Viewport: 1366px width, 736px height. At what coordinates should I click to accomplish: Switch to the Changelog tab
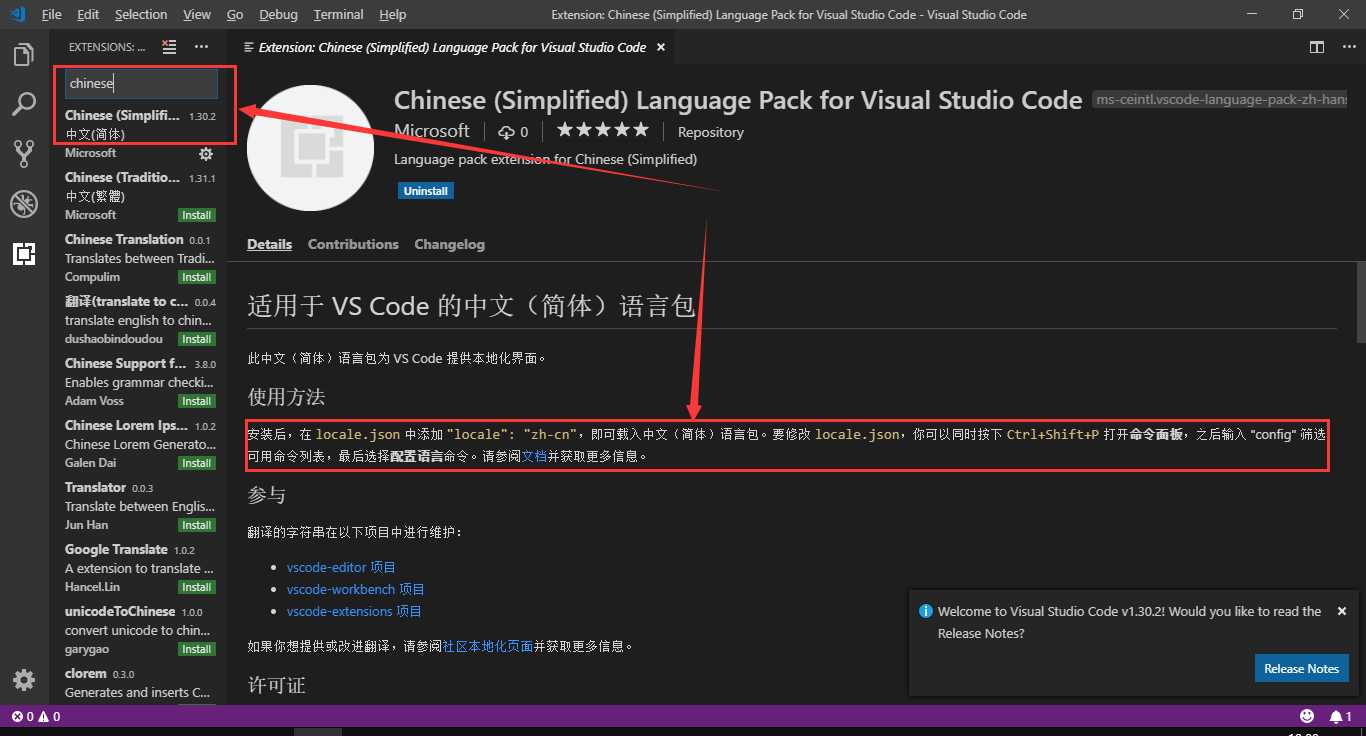click(x=449, y=244)
